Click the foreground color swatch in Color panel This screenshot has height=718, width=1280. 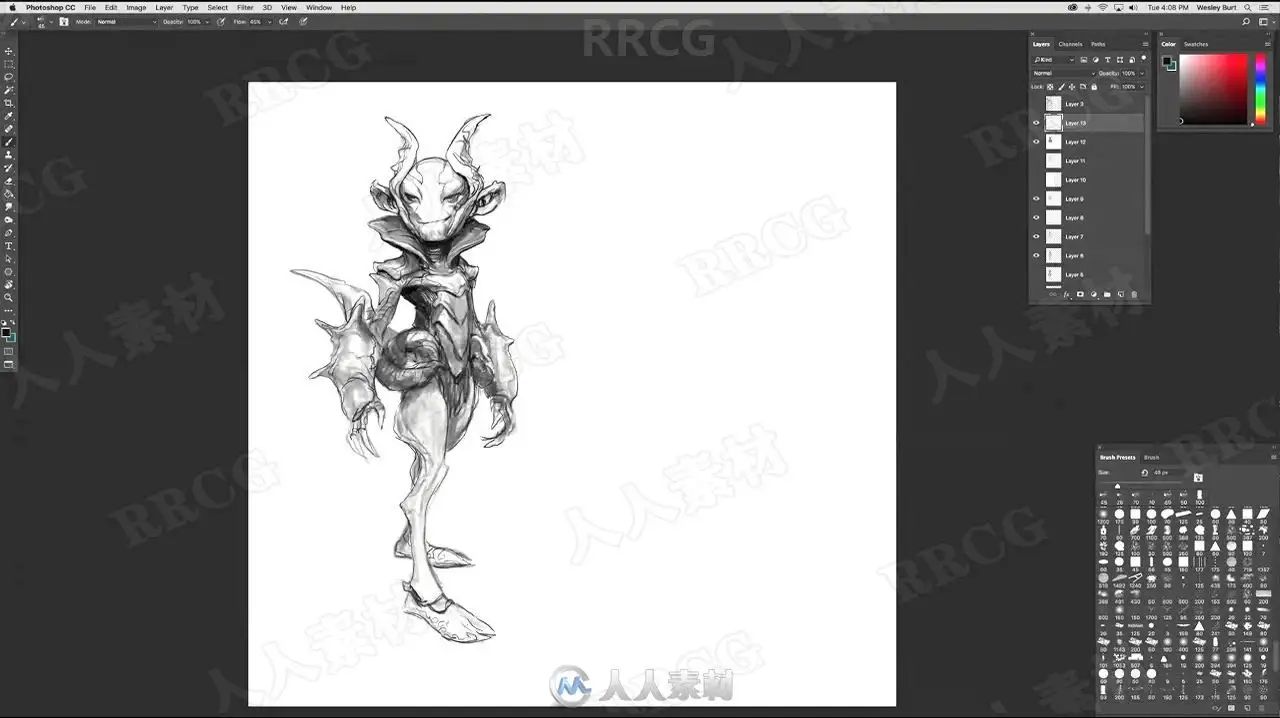[x=1167, y=62]
